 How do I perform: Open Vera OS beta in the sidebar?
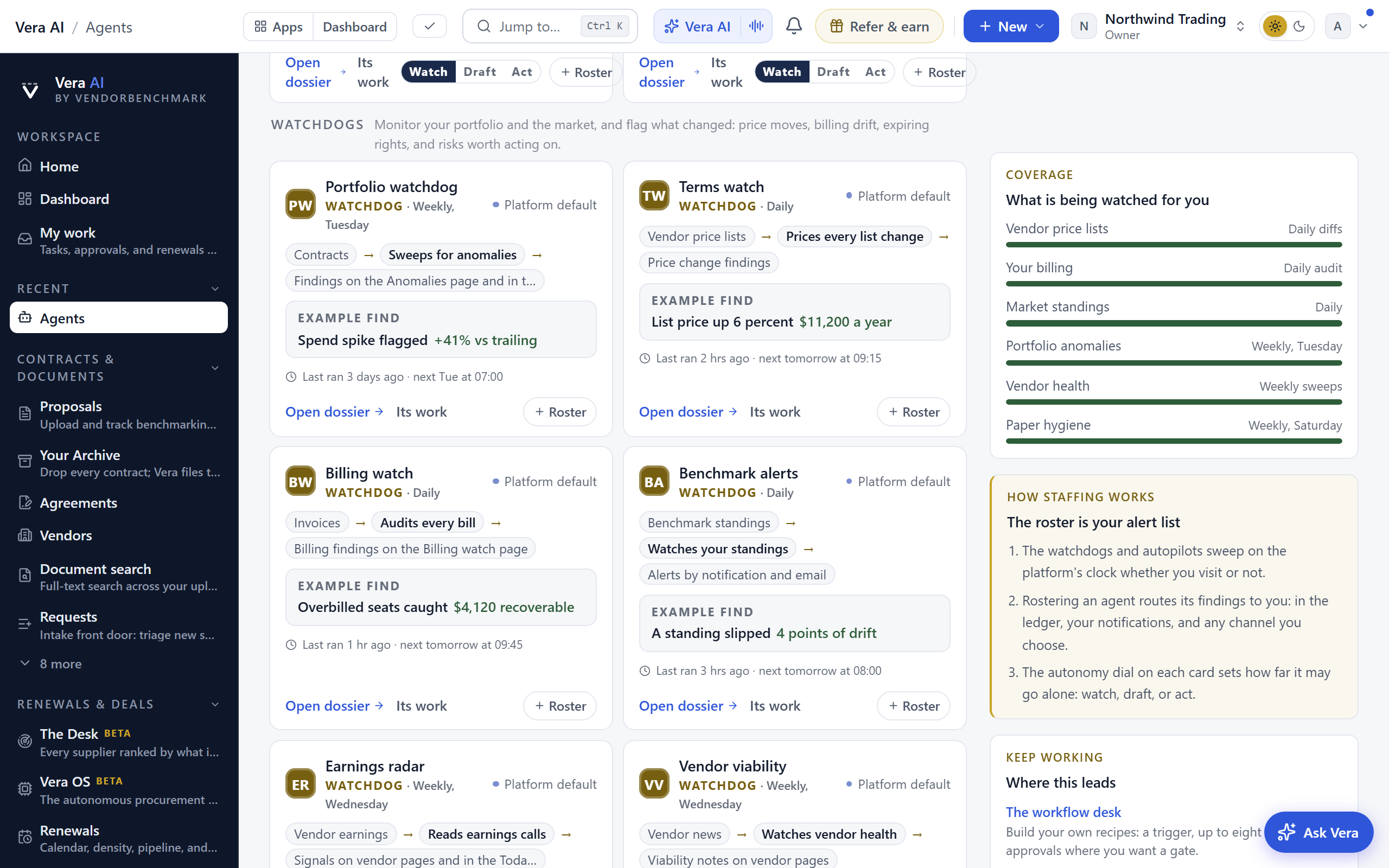click(119, 790)
